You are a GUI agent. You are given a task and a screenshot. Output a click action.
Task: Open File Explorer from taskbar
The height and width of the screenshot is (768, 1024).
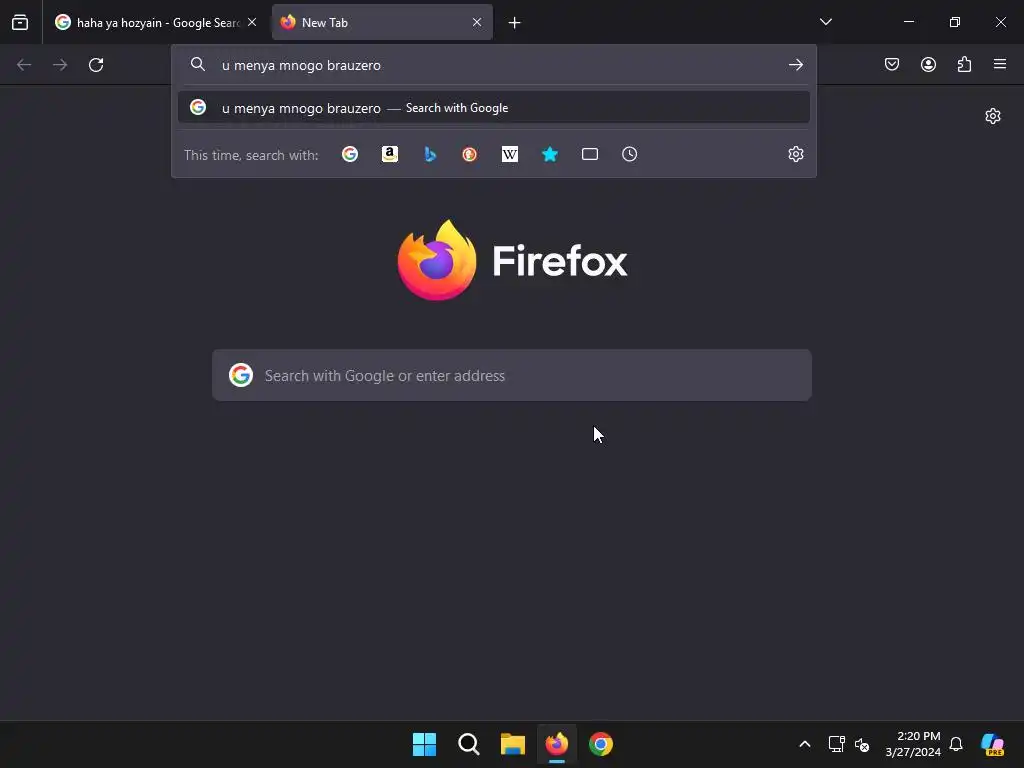[x=513, y=744]
